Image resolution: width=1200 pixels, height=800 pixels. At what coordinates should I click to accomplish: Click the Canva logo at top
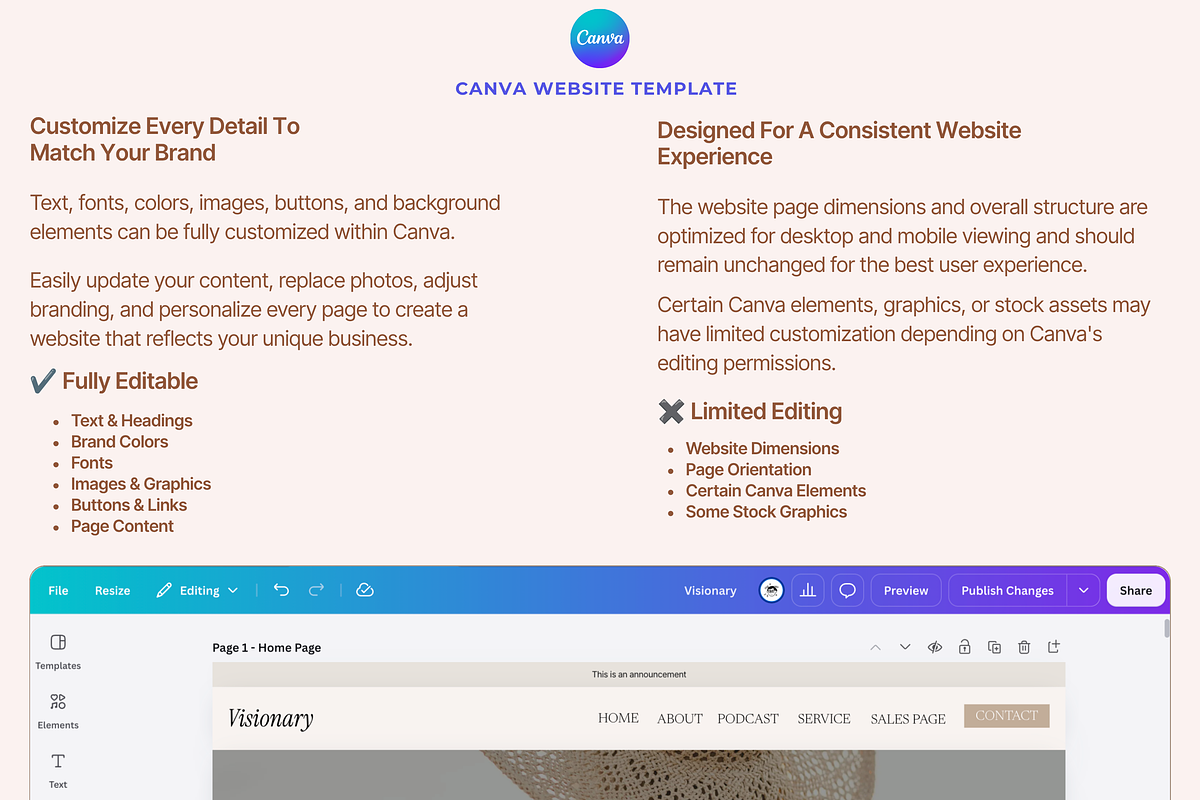click(600, 38)
